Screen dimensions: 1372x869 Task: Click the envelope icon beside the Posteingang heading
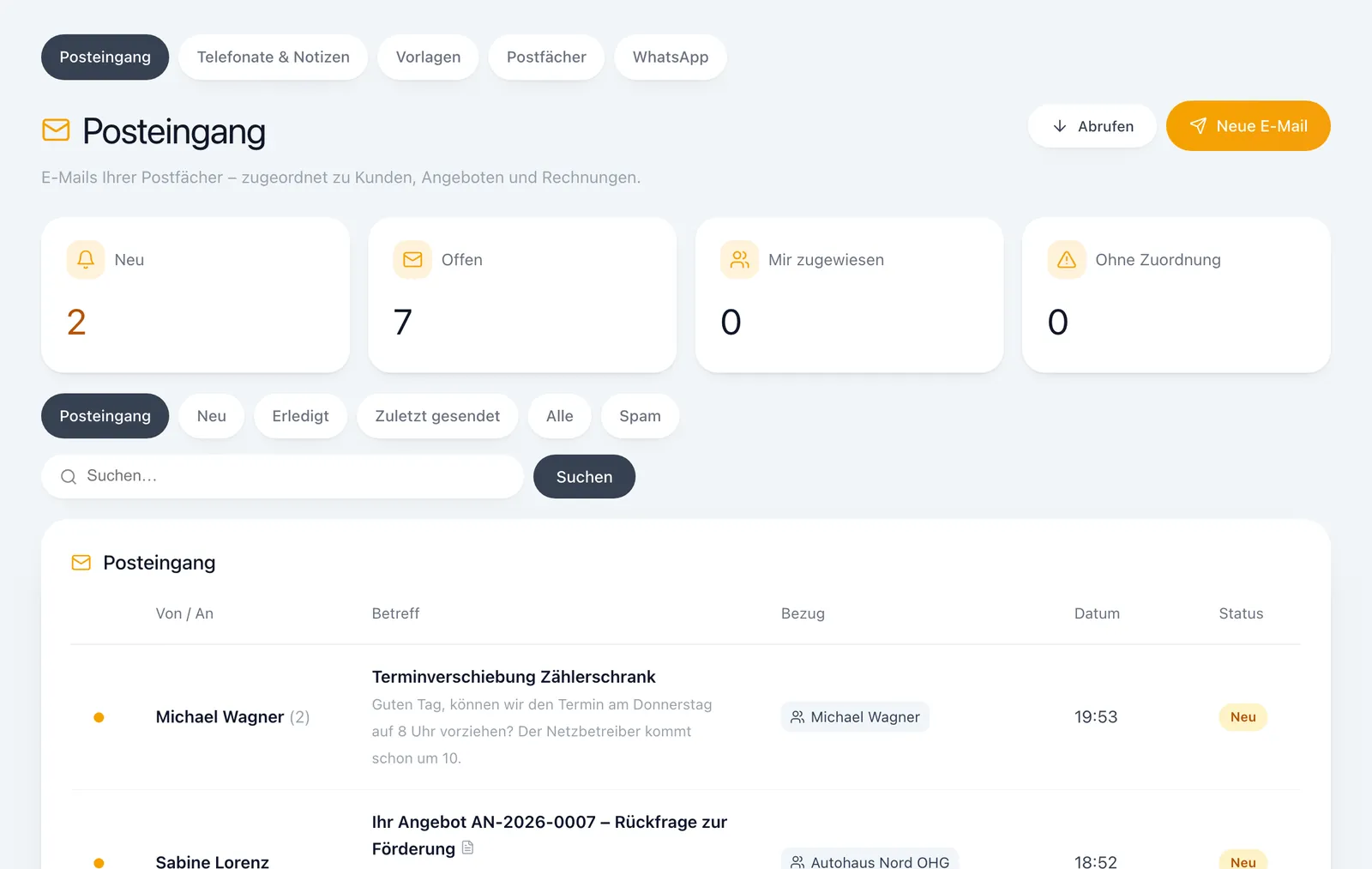pos(56,130)
